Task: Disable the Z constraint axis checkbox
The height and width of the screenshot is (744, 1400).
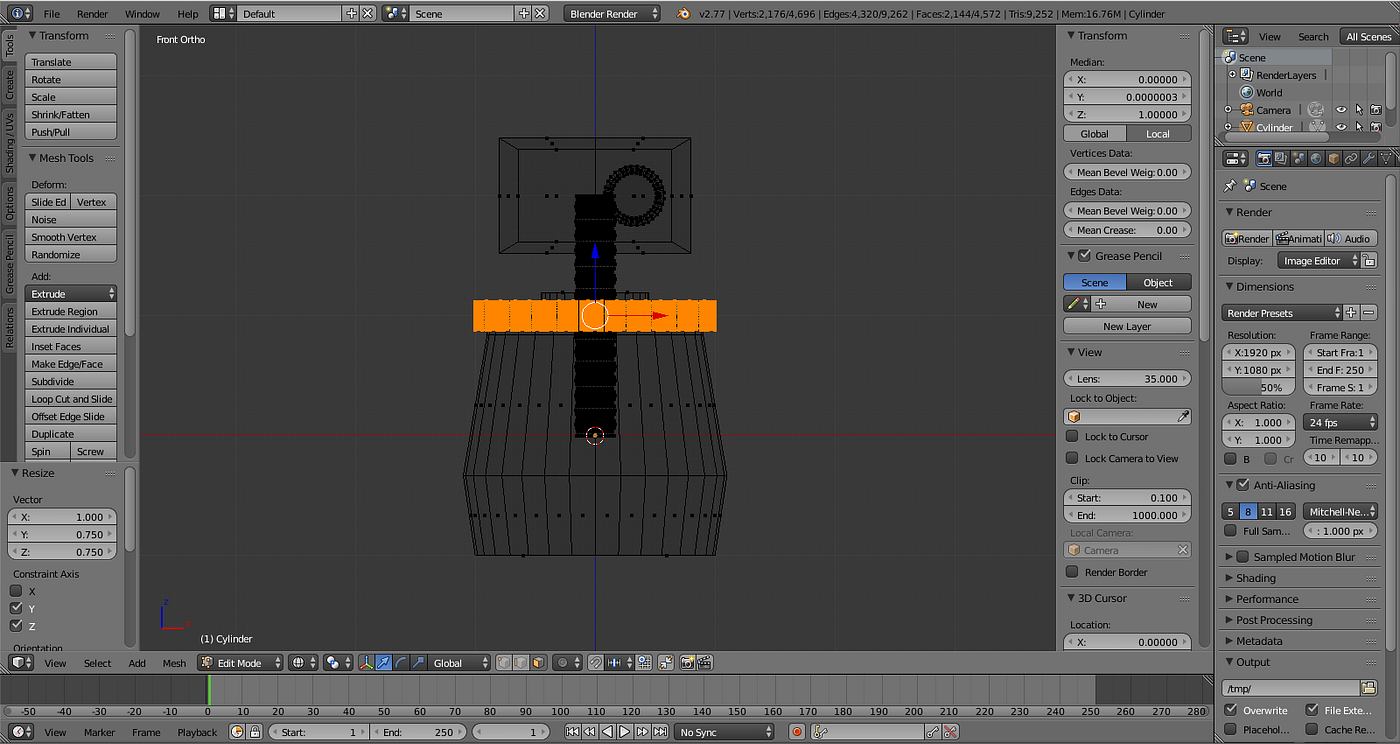Action: (16, 626)
